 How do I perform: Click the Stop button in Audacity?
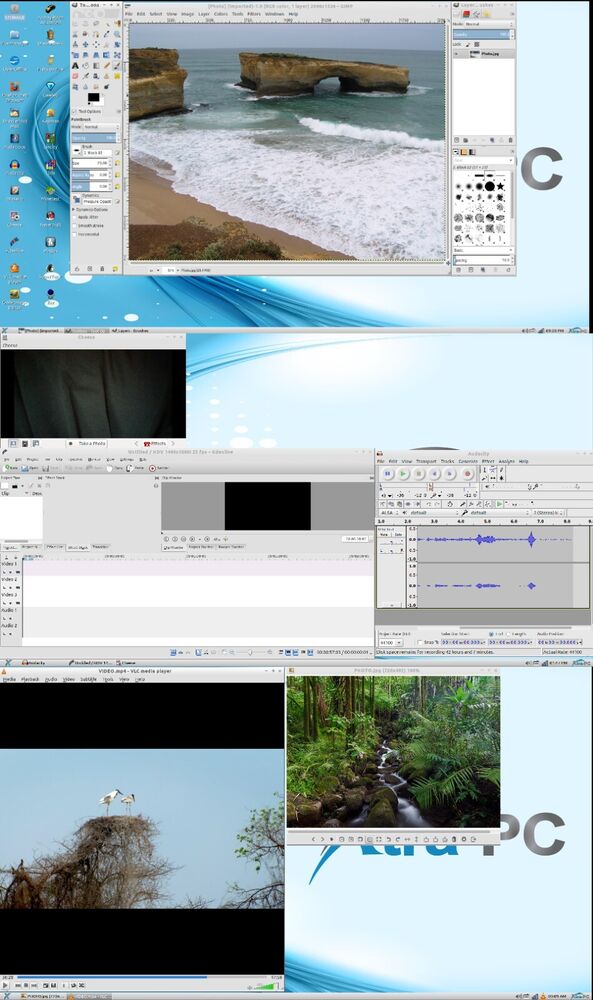click(x=419, y=473)
